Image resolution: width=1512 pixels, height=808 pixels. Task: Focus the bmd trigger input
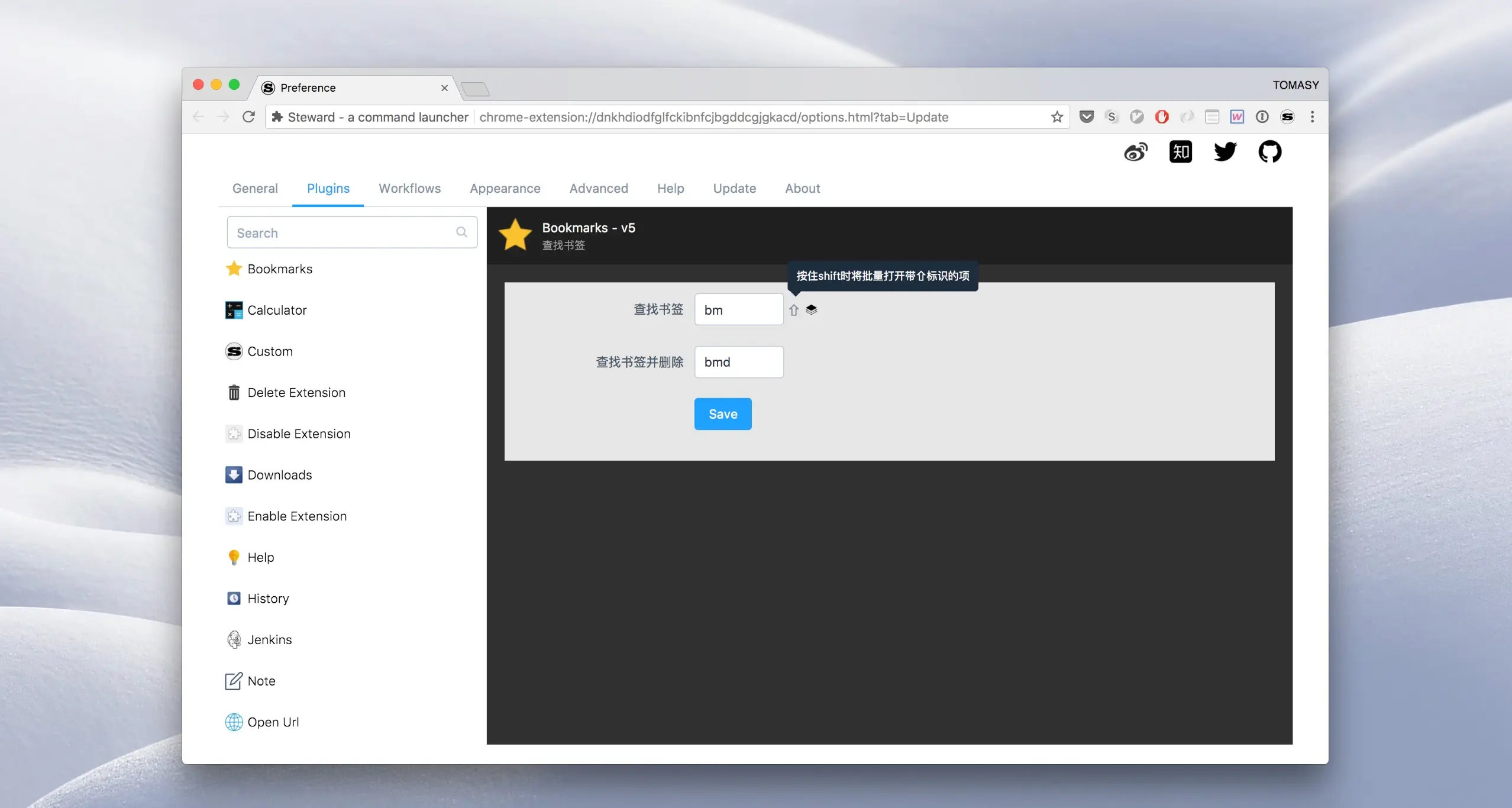(x=738, y=362)
